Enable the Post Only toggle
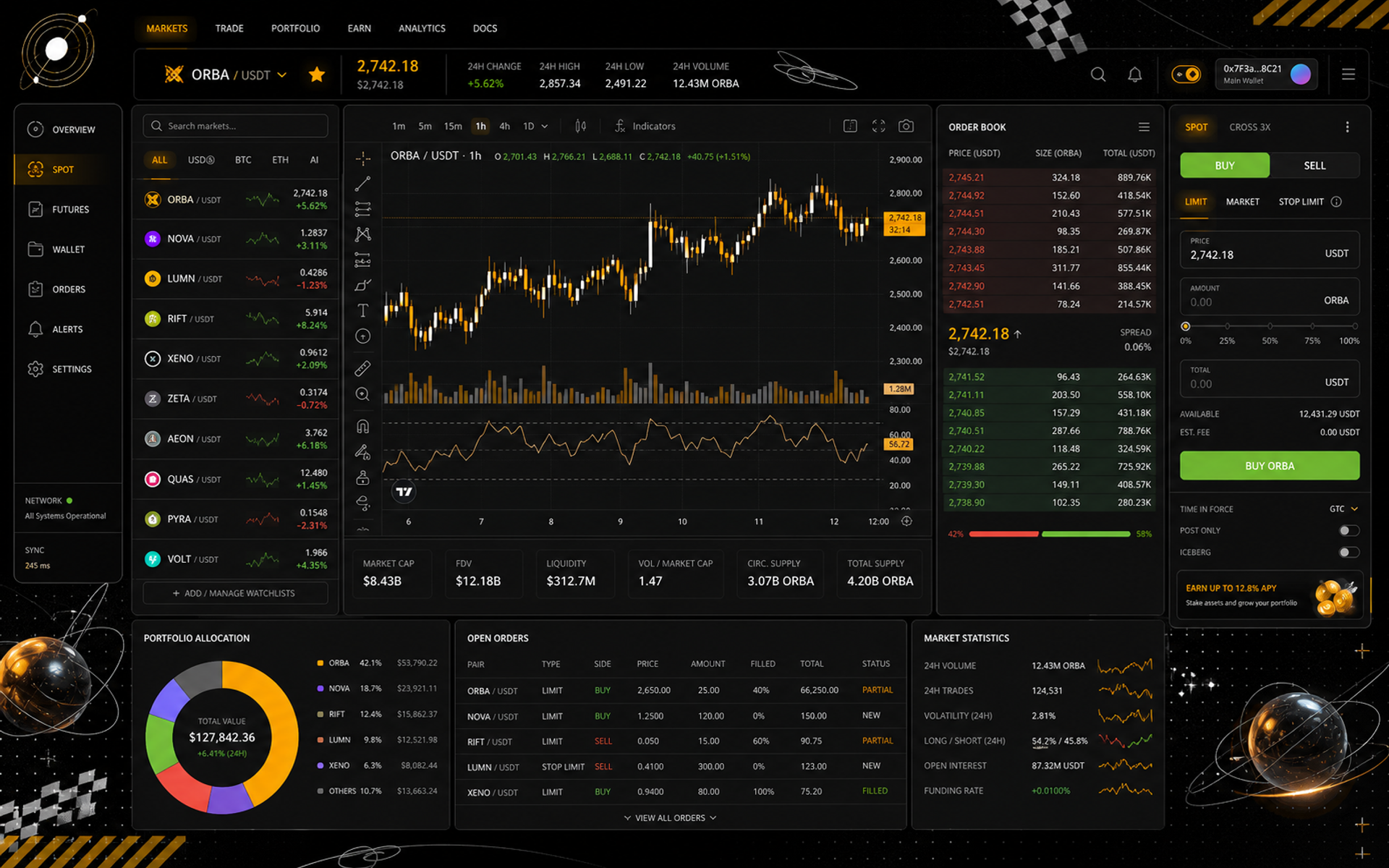 click(1348, 530)
